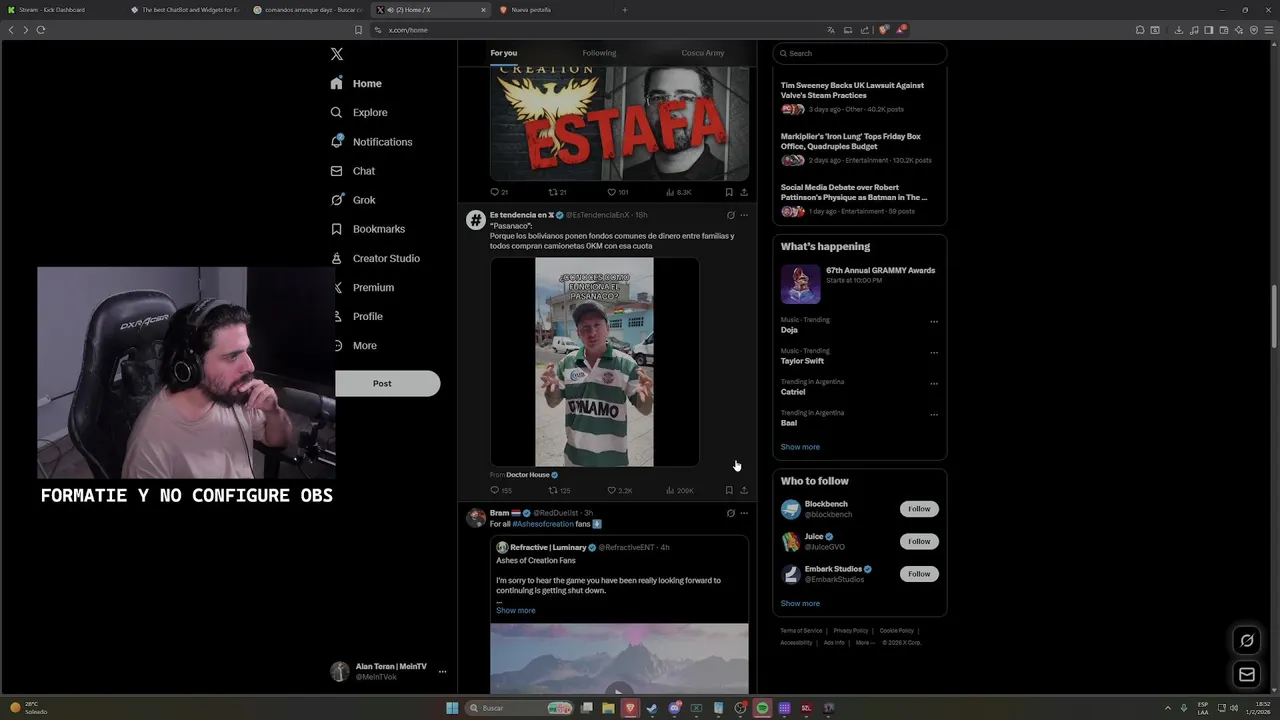Open Grok action on Bram post

point(730,513)
